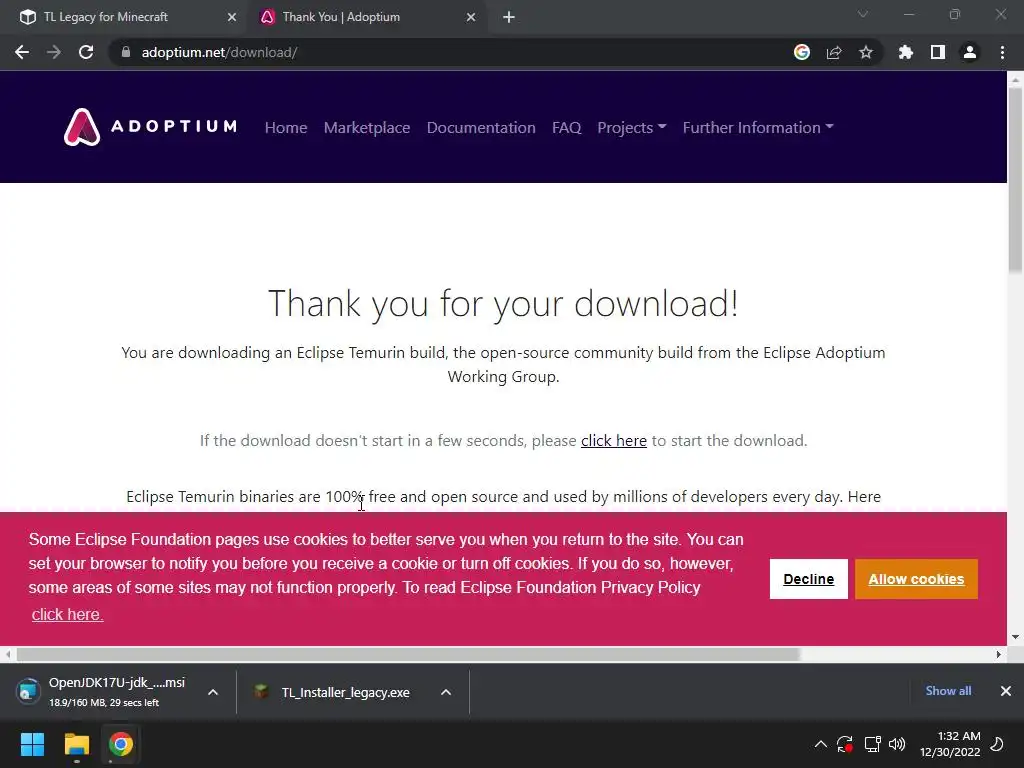Bookmark this page with the star
1024x768 pixels.
[866, 52]
